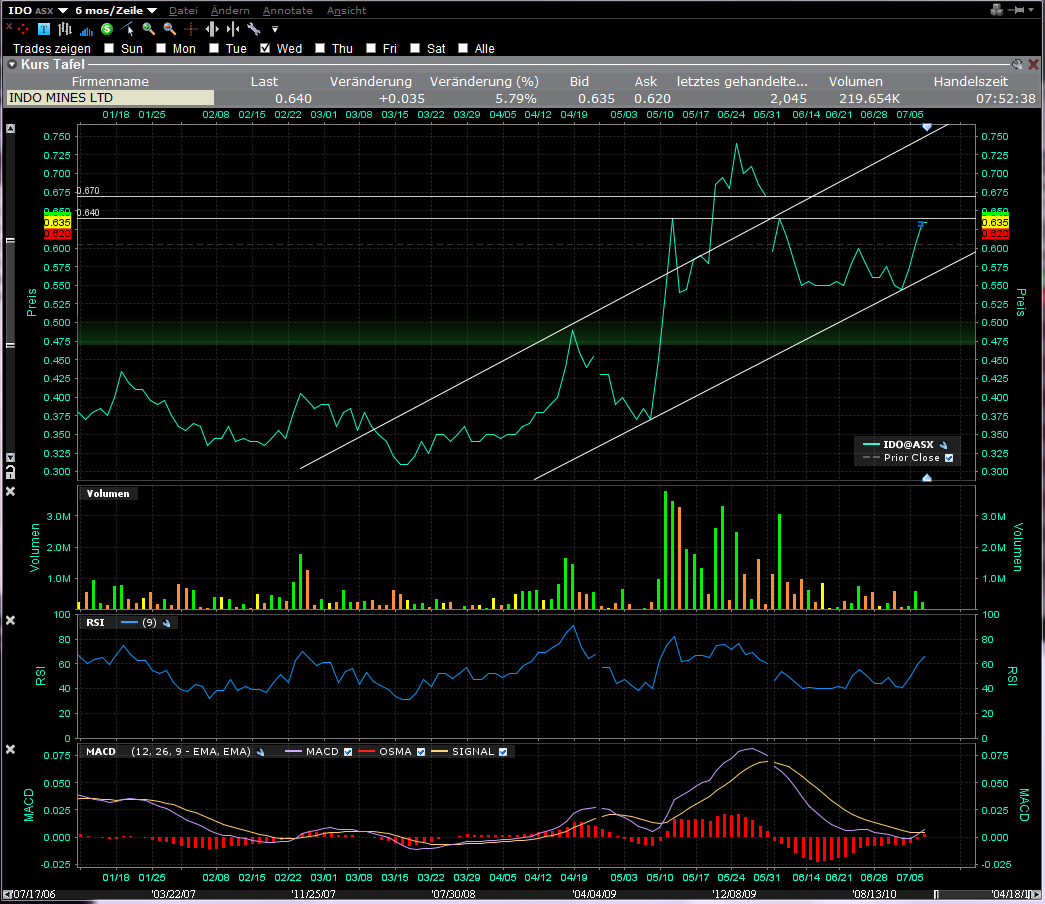The height and width of the screenshot is (904, 1045).
Task: Toggle the SIGNAL line checkbox
Action: tap(503, 752)
